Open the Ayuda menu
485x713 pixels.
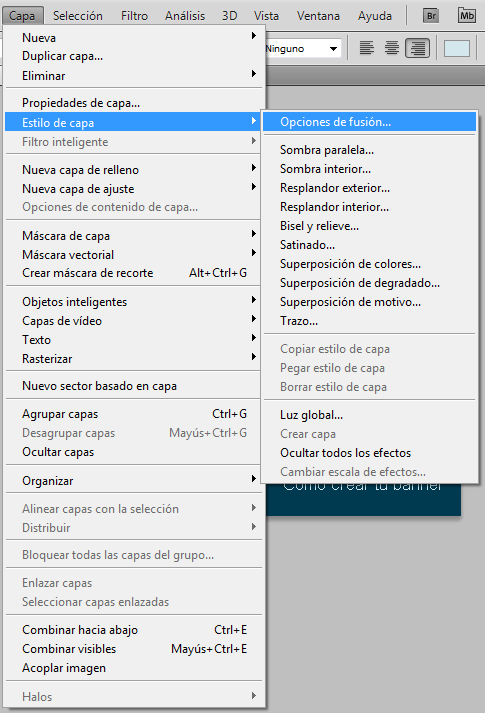point(375,16)
